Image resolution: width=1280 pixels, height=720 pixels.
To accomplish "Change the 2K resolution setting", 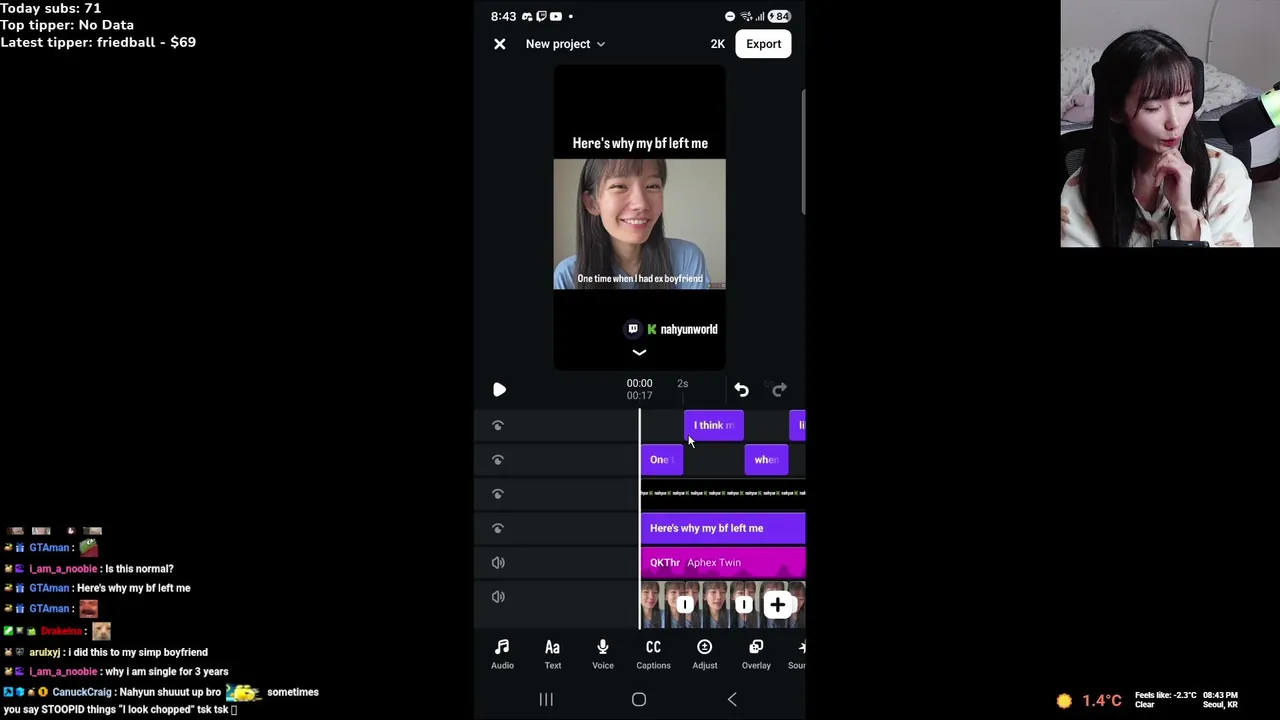I will click(x=717, y=44).
